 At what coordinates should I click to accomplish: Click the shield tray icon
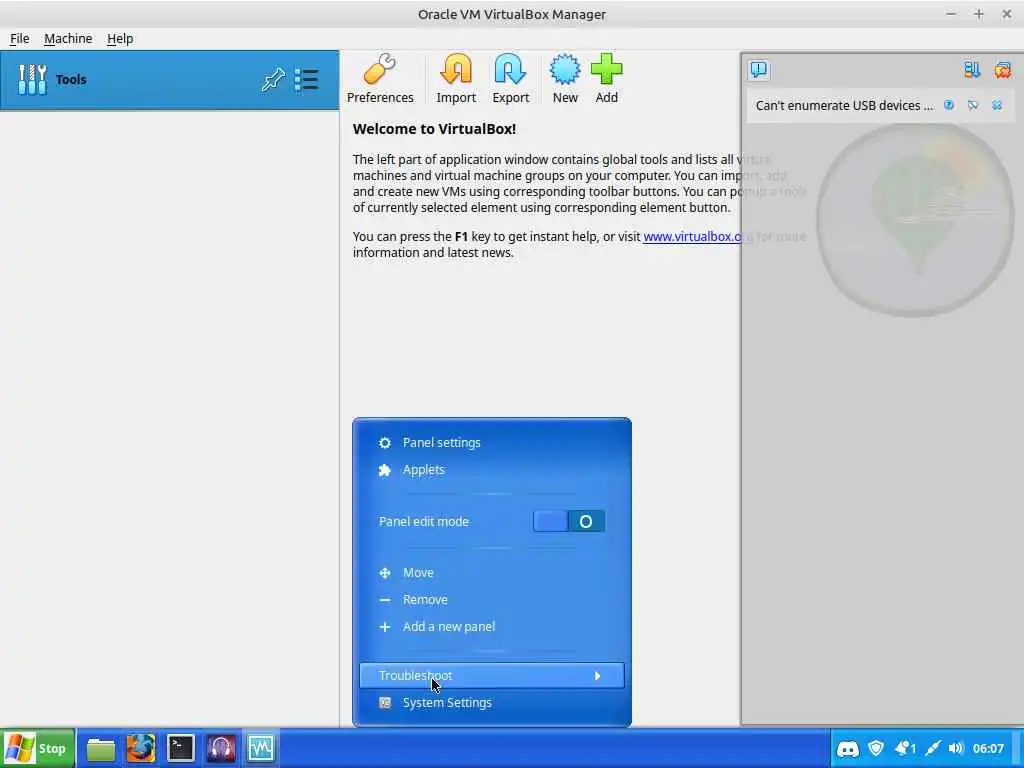[x=876, y=748]
